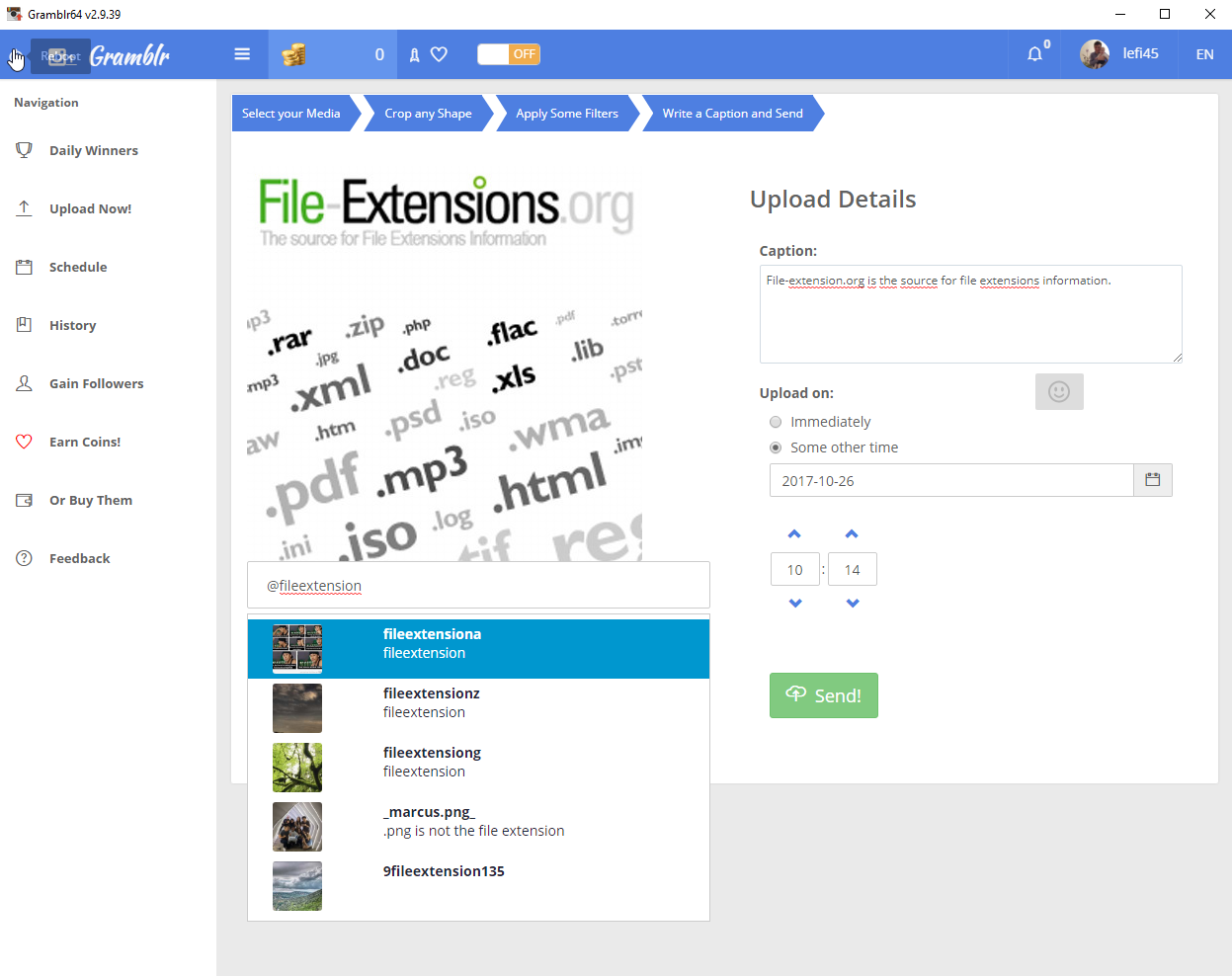The image size is (1232, 976).
Task: Open History from the navigation sidebar
Action: pos(72,325)
